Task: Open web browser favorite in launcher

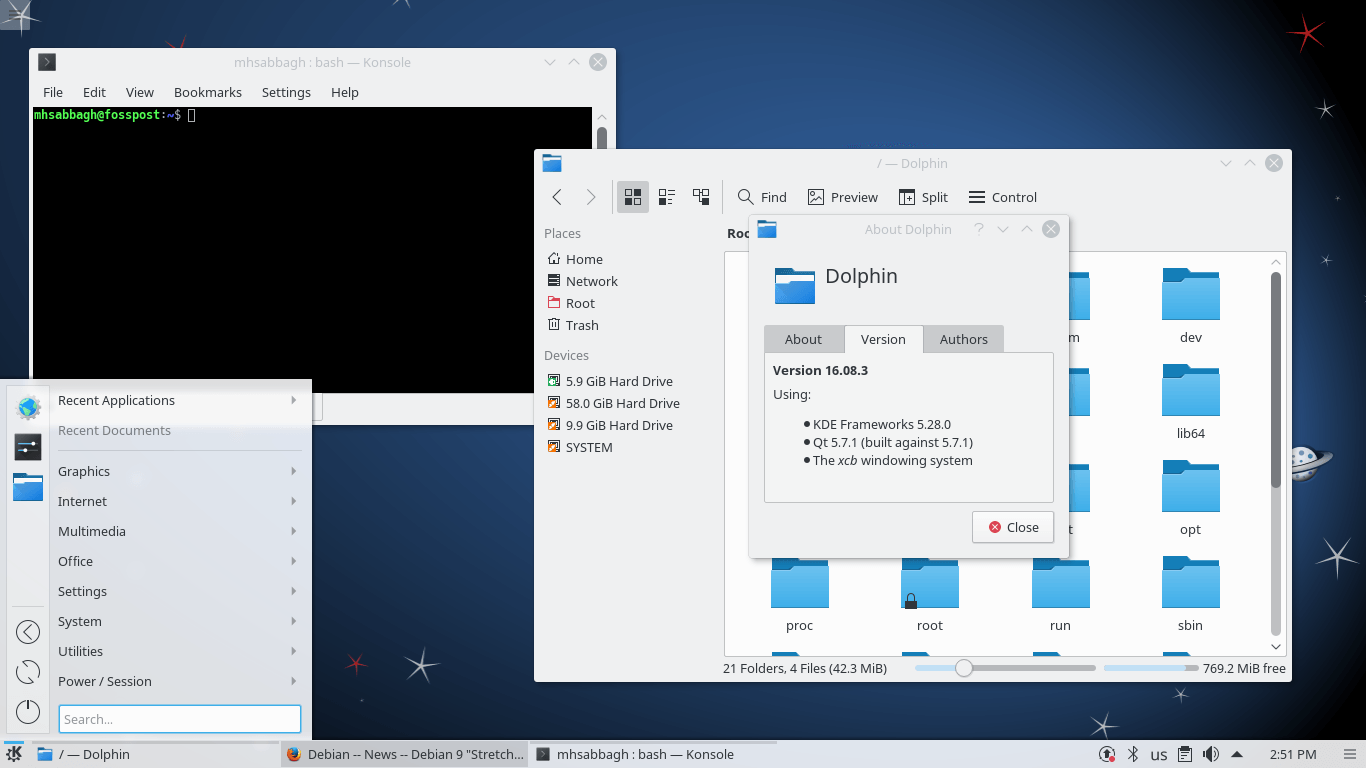Action: tap(28, 407)
